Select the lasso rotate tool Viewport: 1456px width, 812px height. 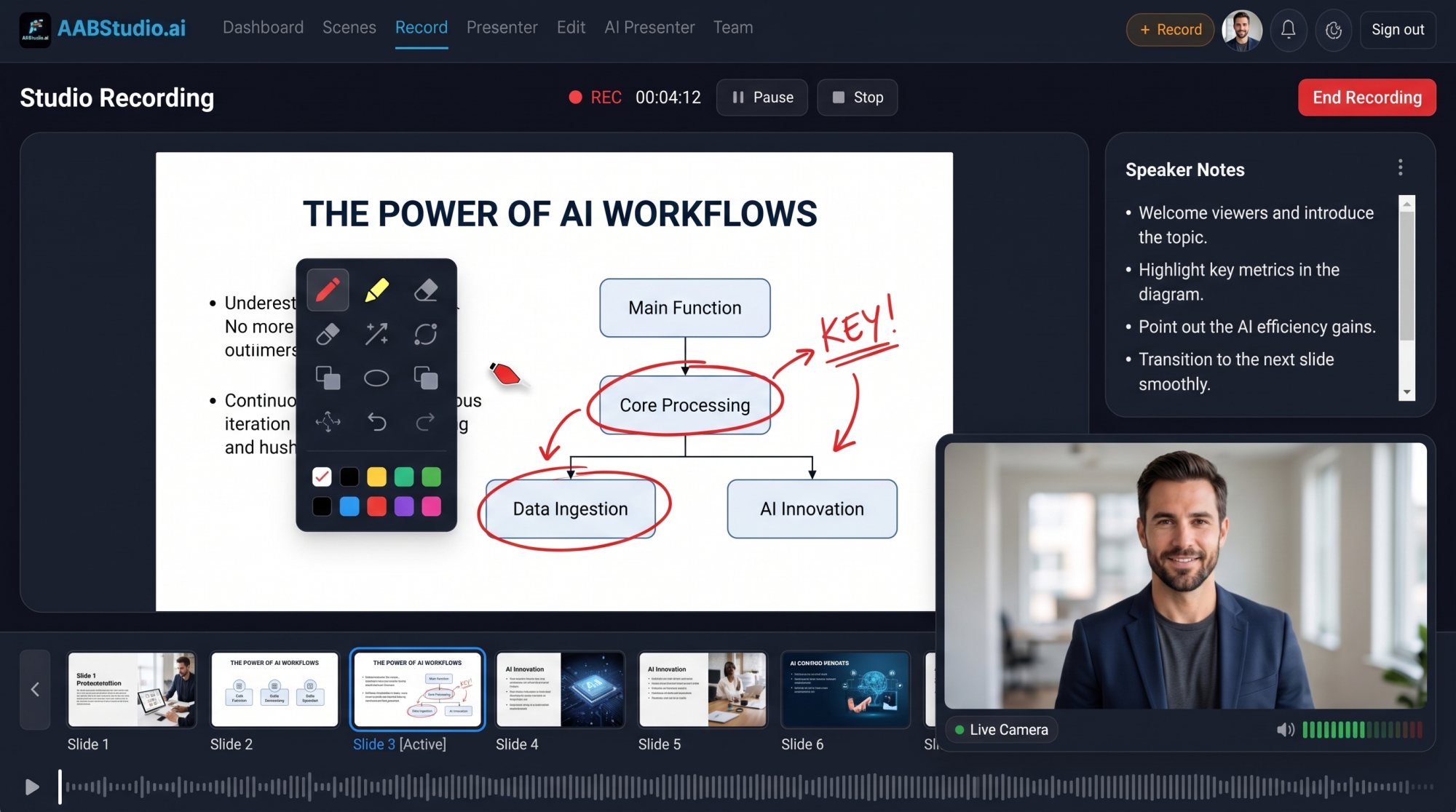tap(426, 334)
